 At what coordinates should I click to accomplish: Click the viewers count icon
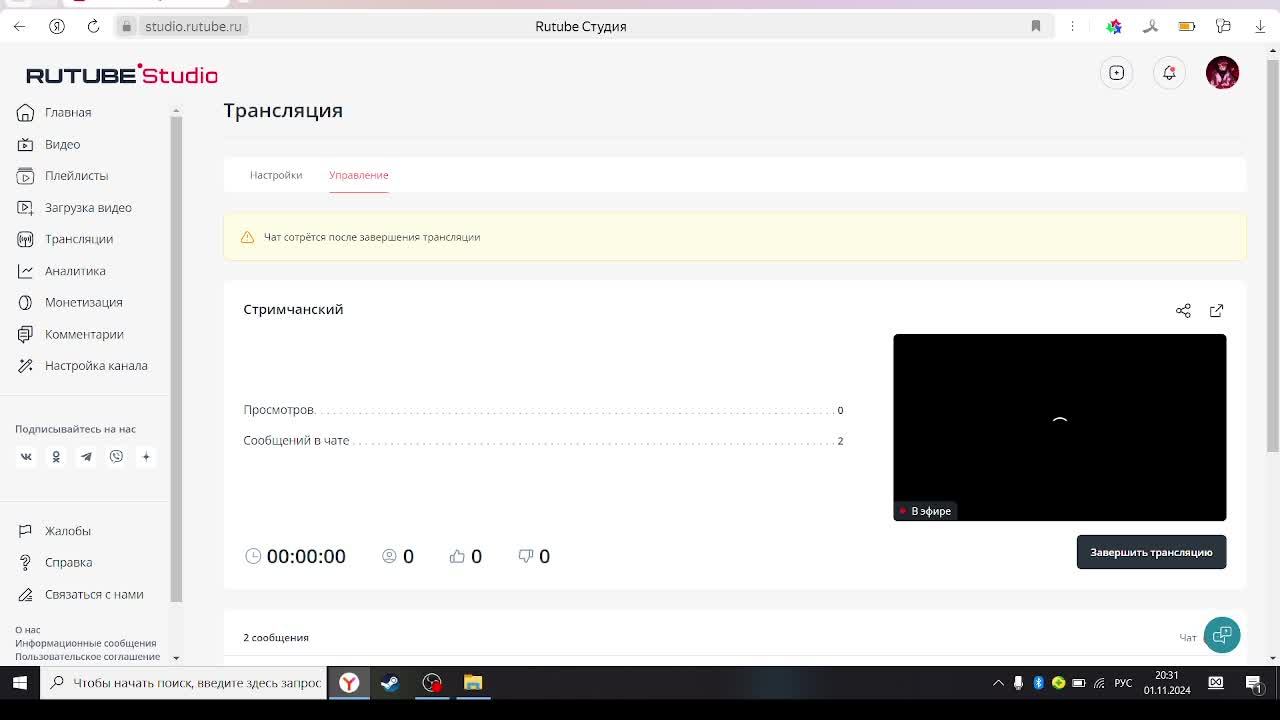coord(389,556)
